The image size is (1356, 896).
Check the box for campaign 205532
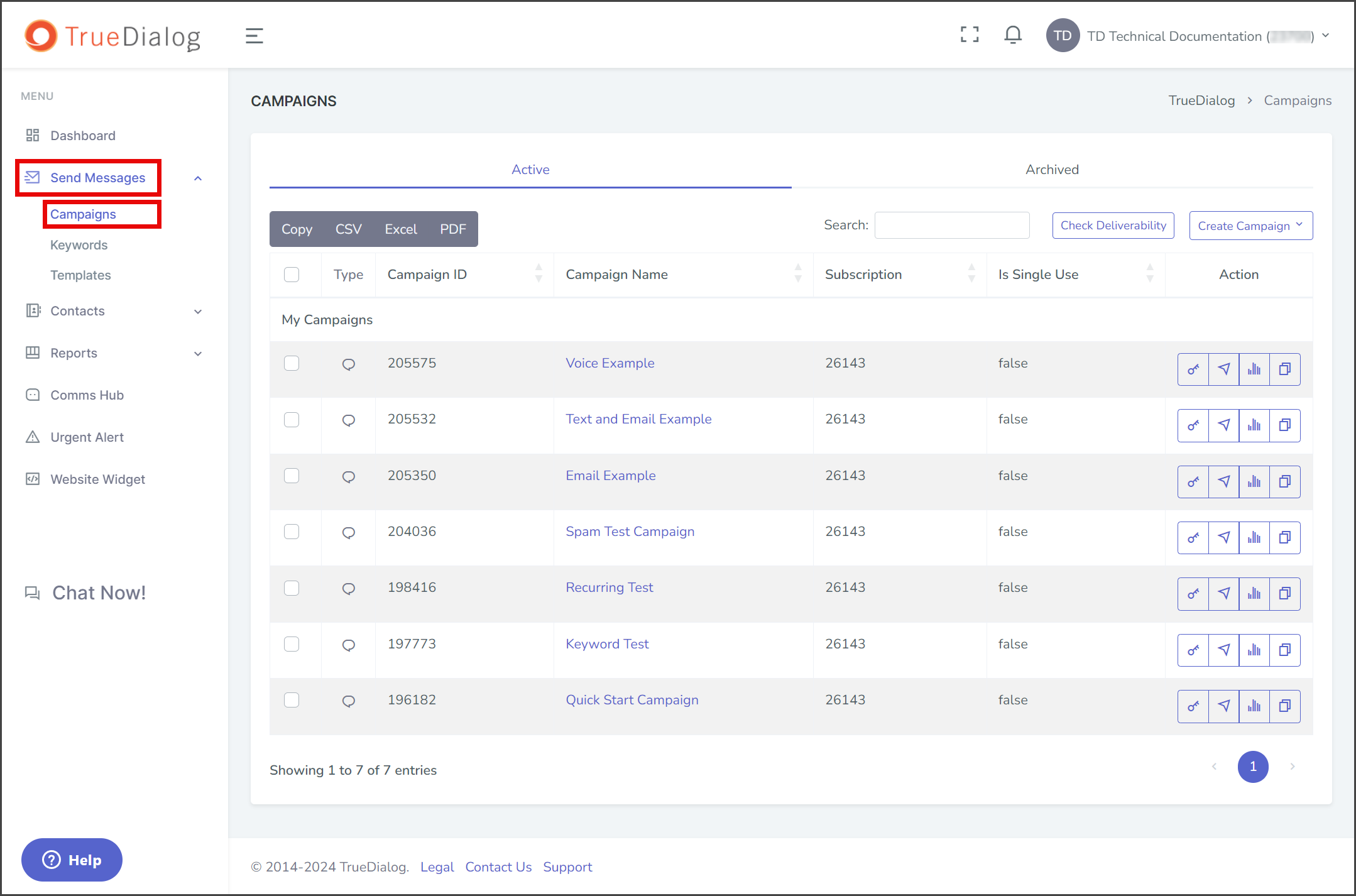pos(292,419)
